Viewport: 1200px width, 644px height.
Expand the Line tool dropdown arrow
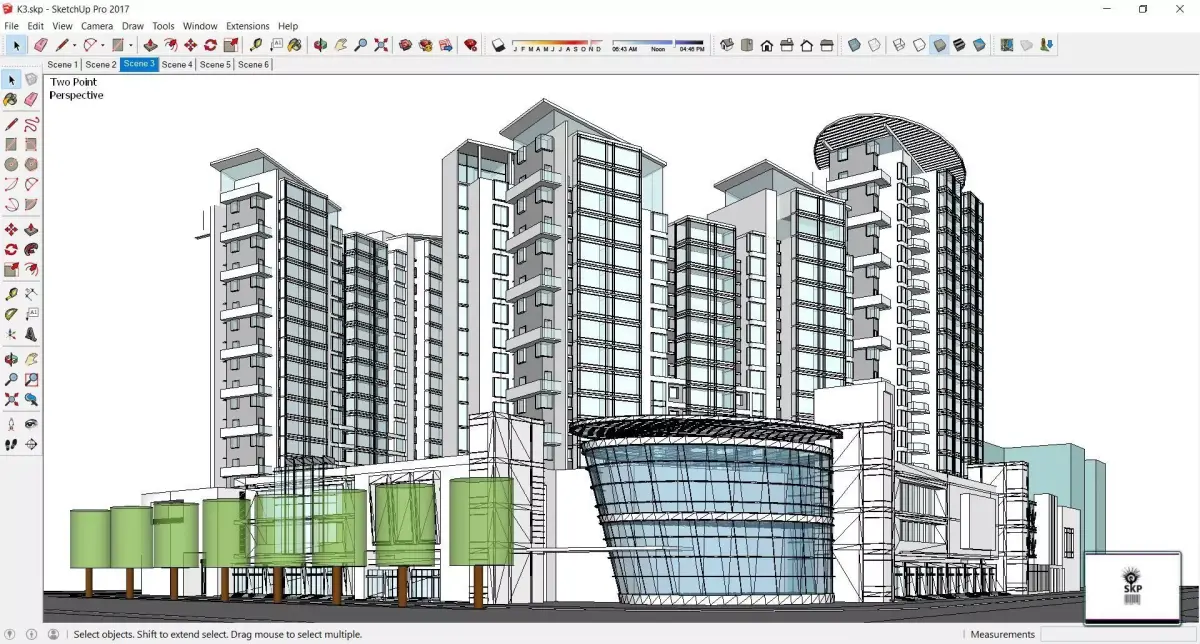(x=74, y=45)
